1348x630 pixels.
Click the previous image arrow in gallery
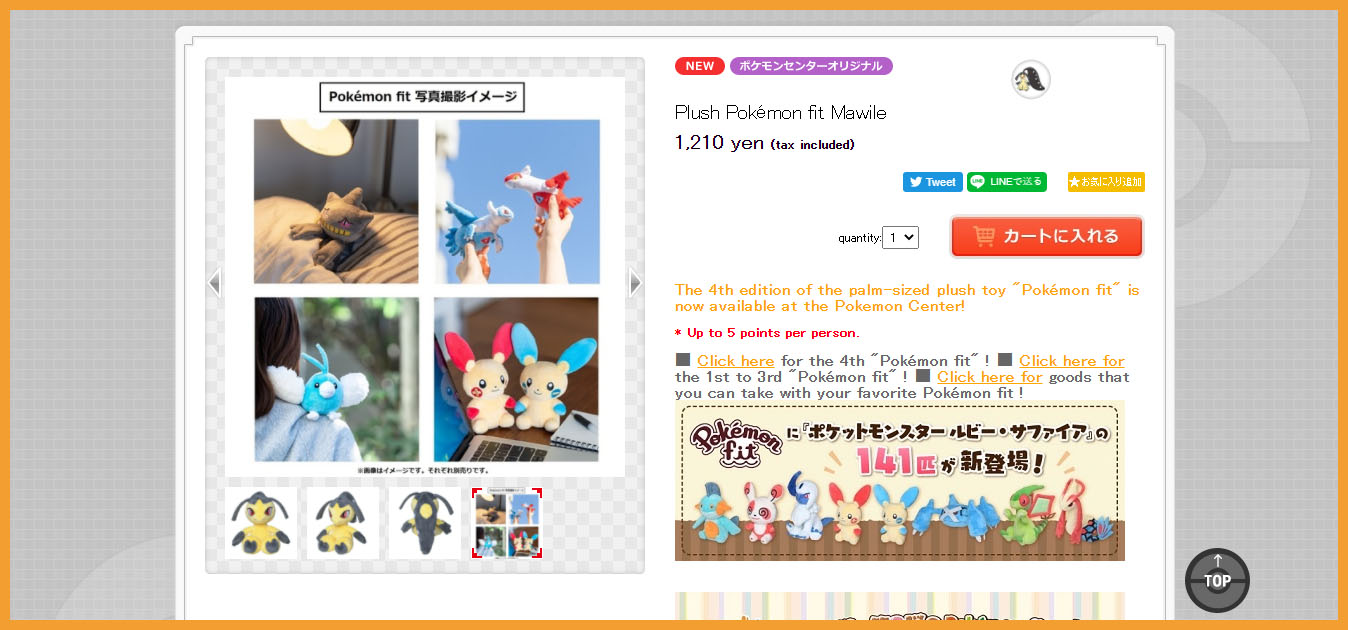[214, 283]
